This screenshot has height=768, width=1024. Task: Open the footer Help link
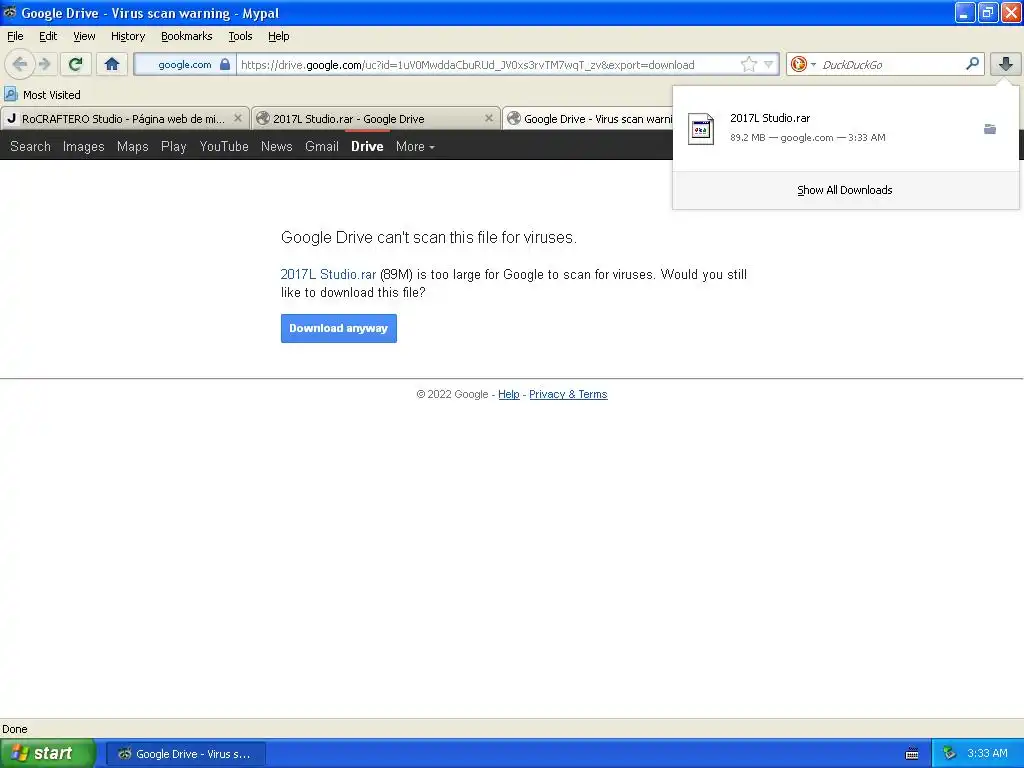[x=509, y=394]
